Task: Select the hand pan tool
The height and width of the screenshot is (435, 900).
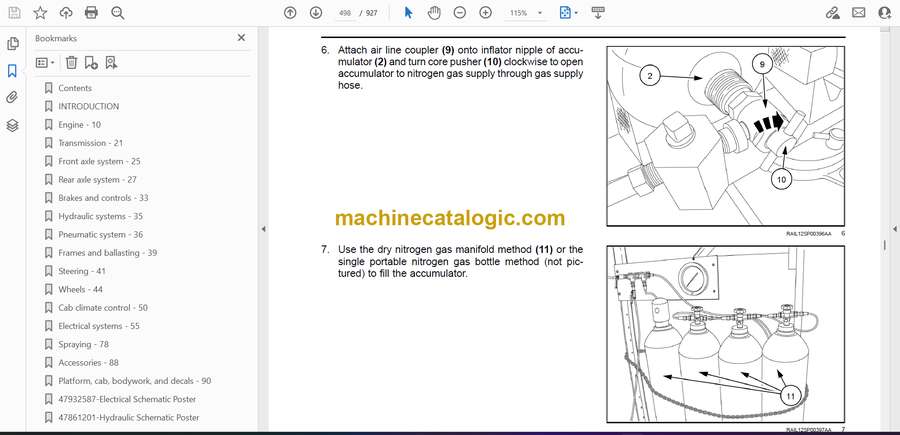Action: point(434,13)
